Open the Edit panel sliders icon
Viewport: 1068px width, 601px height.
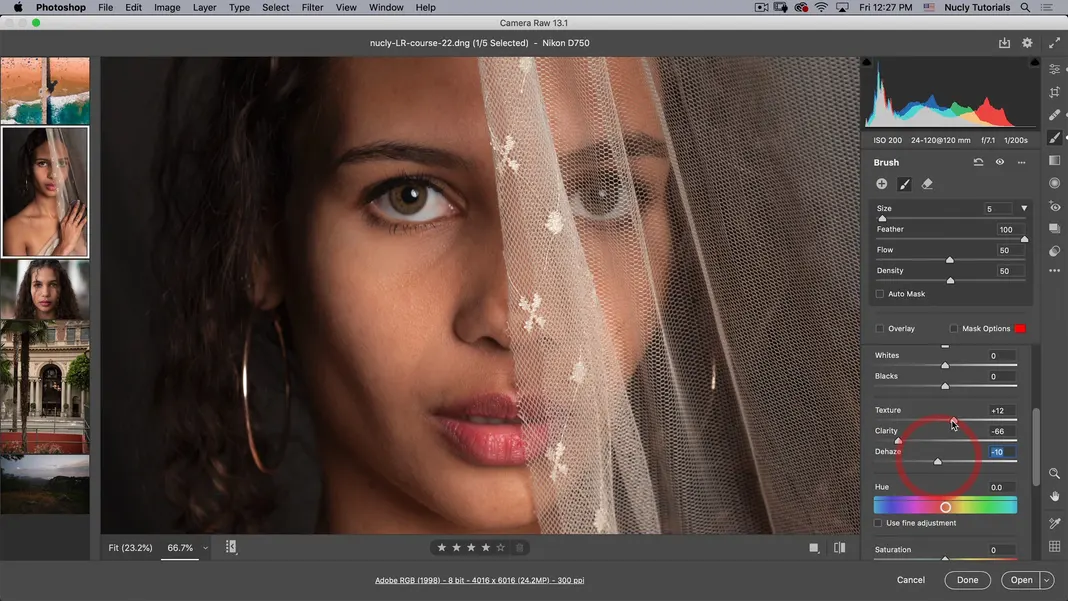1054,69
